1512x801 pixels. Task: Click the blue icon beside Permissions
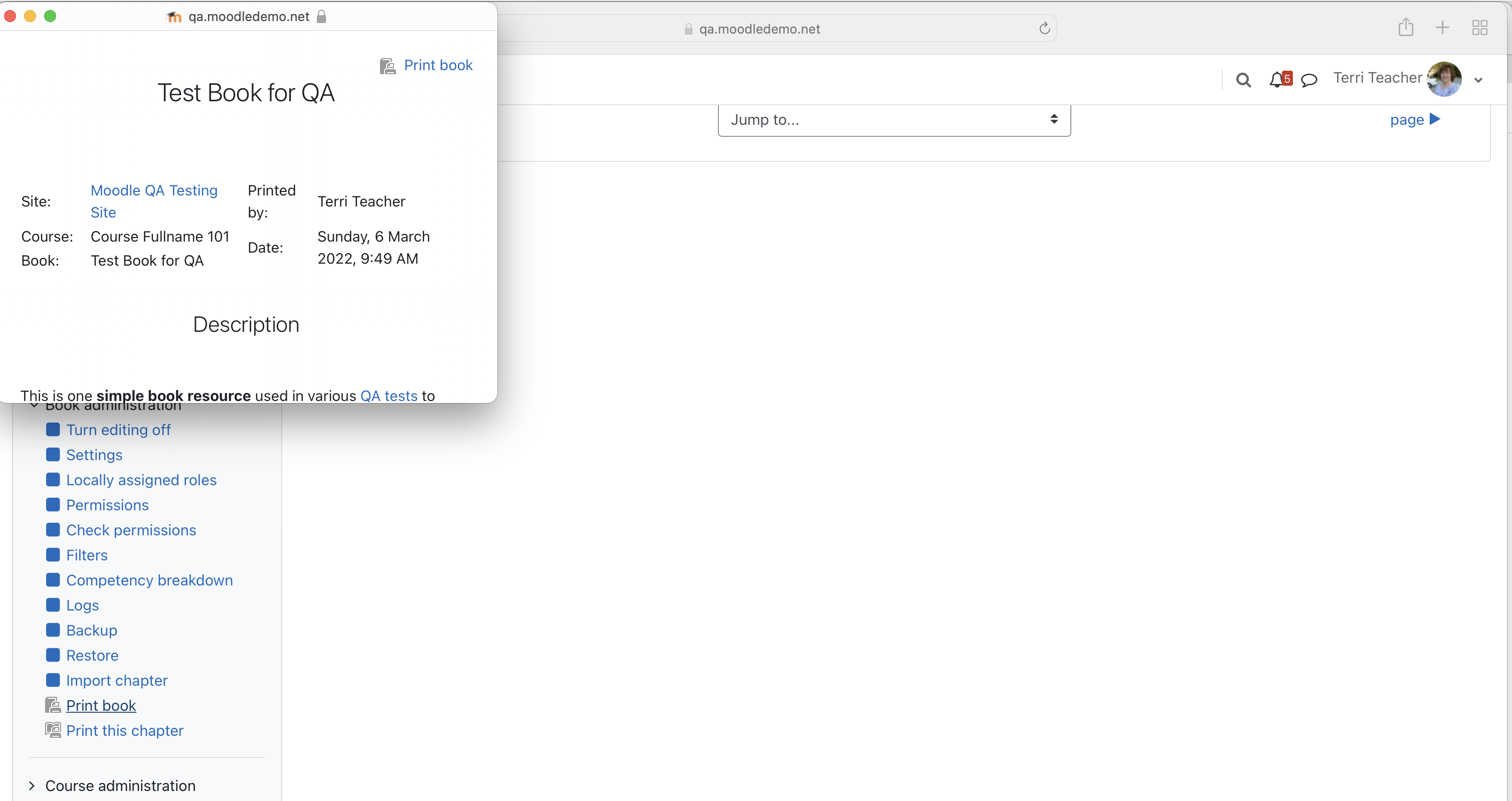pyautogui.click(x=53, y=504)
